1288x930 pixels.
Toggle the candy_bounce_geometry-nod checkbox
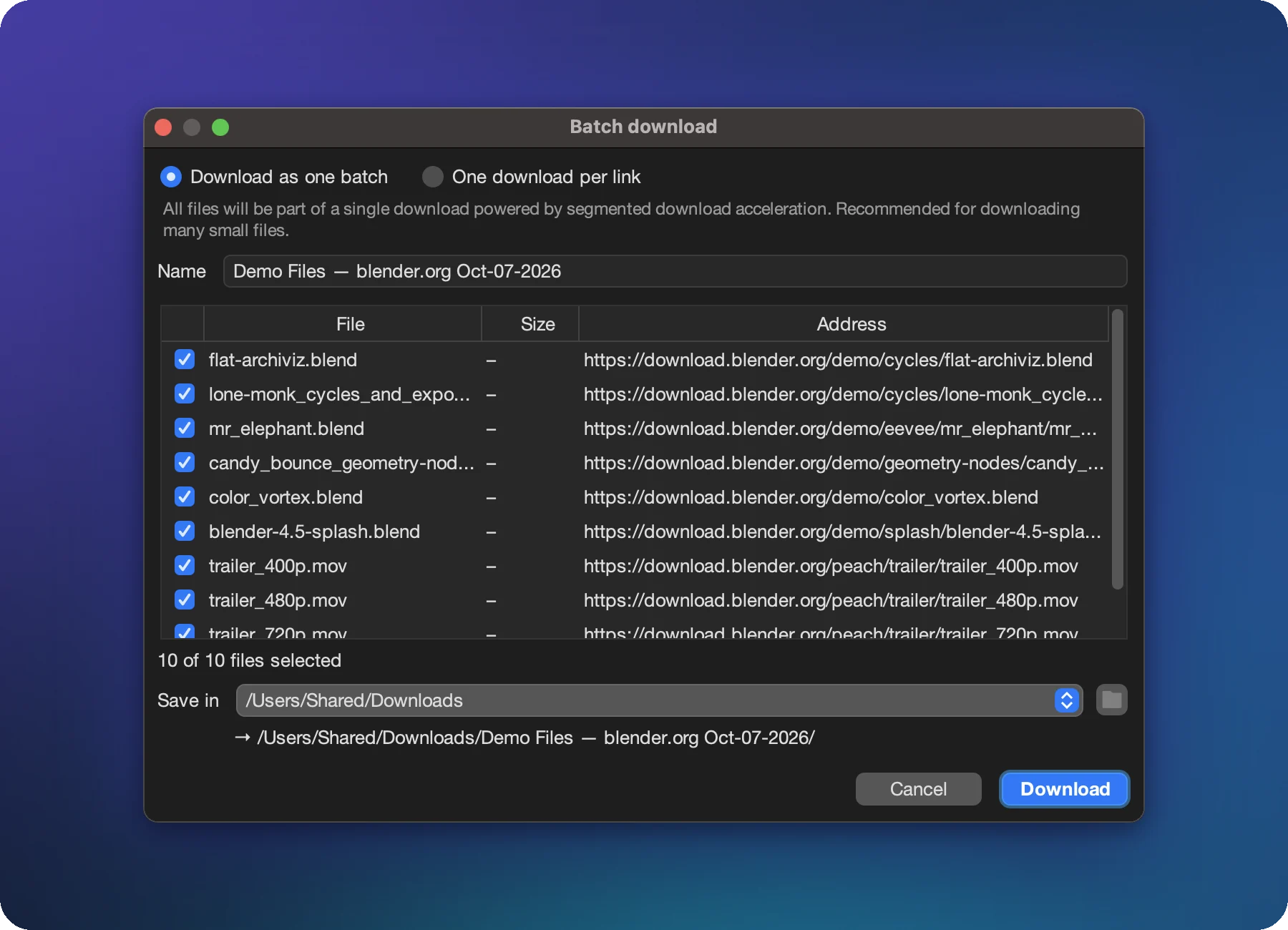coord(185,462)
